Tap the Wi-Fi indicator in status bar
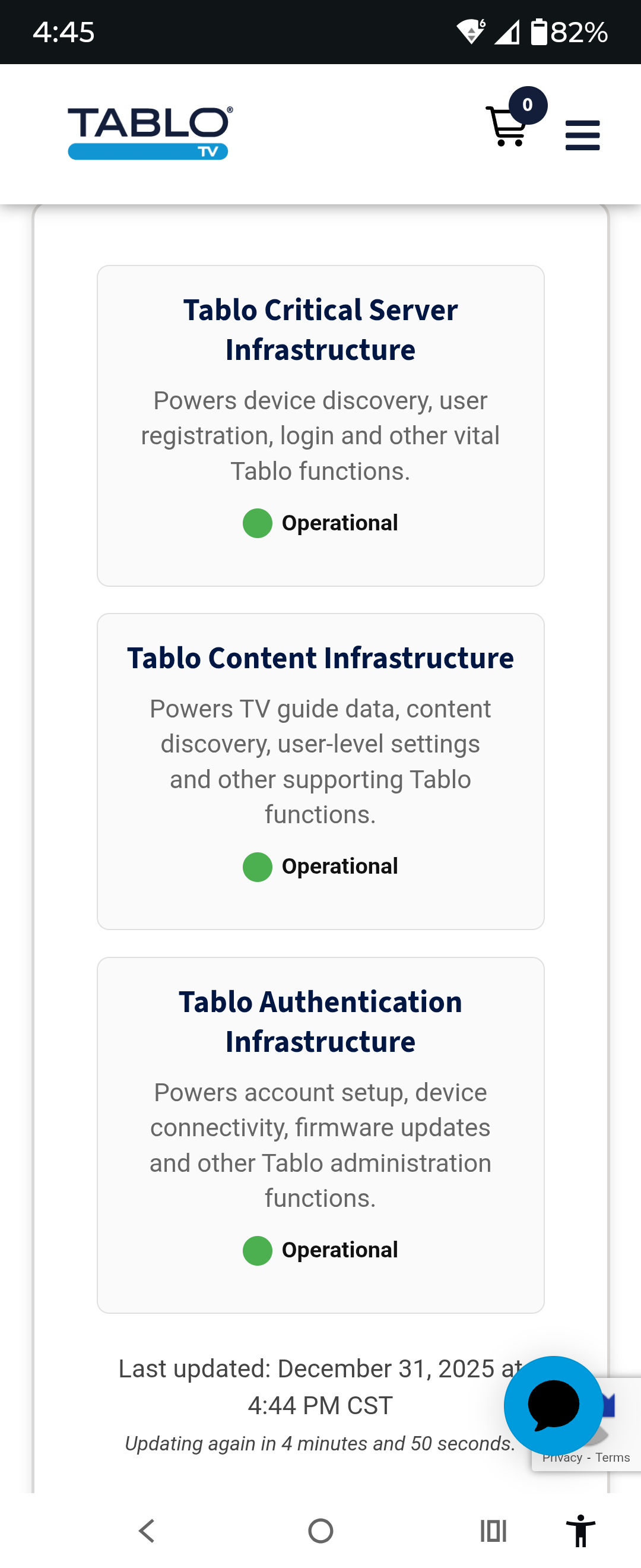641x1568 pixels. pos(470,32)
